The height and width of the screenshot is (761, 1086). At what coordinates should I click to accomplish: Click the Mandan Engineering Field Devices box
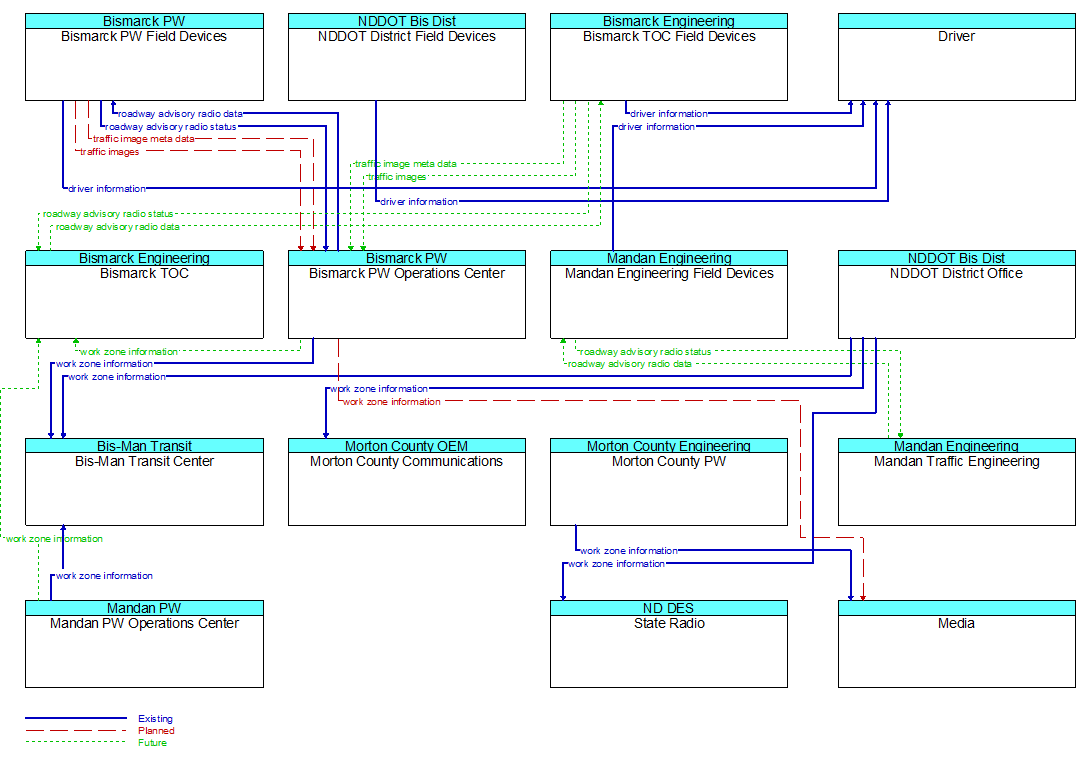pos(668,294)
